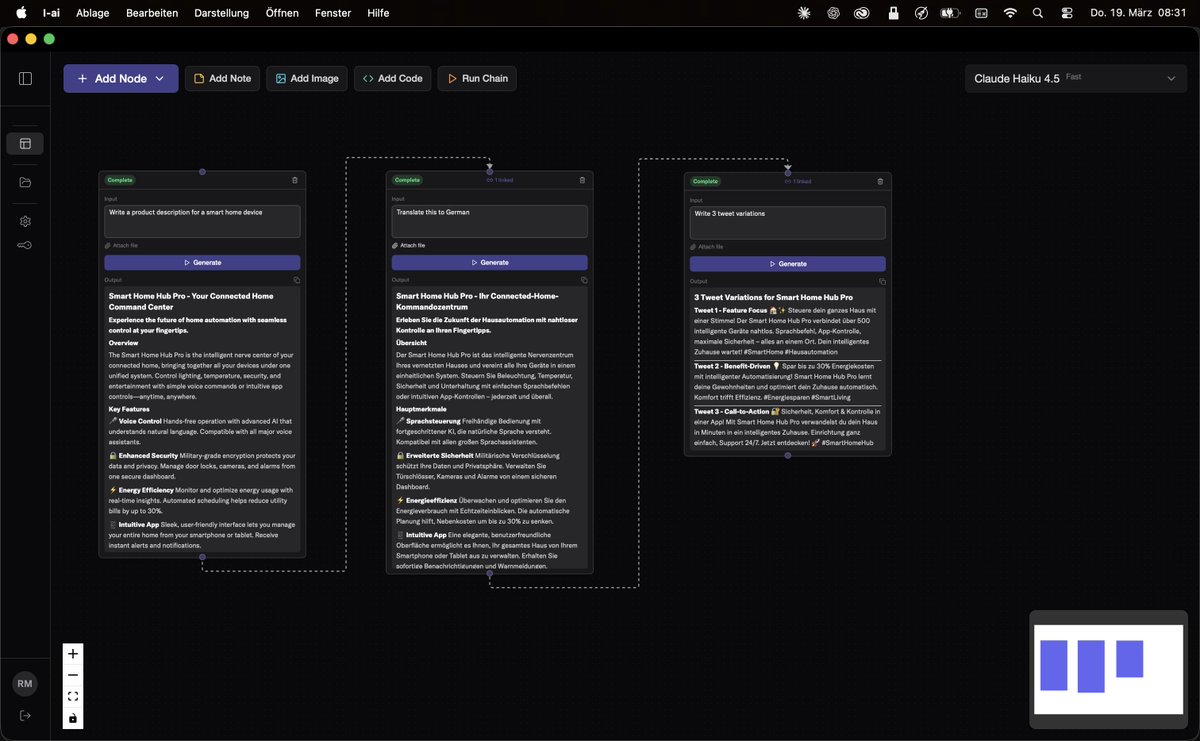Click the Creative Cloud menu bar icon
The height and width of the screenshot is (741, 1200).
pos(862,13)
